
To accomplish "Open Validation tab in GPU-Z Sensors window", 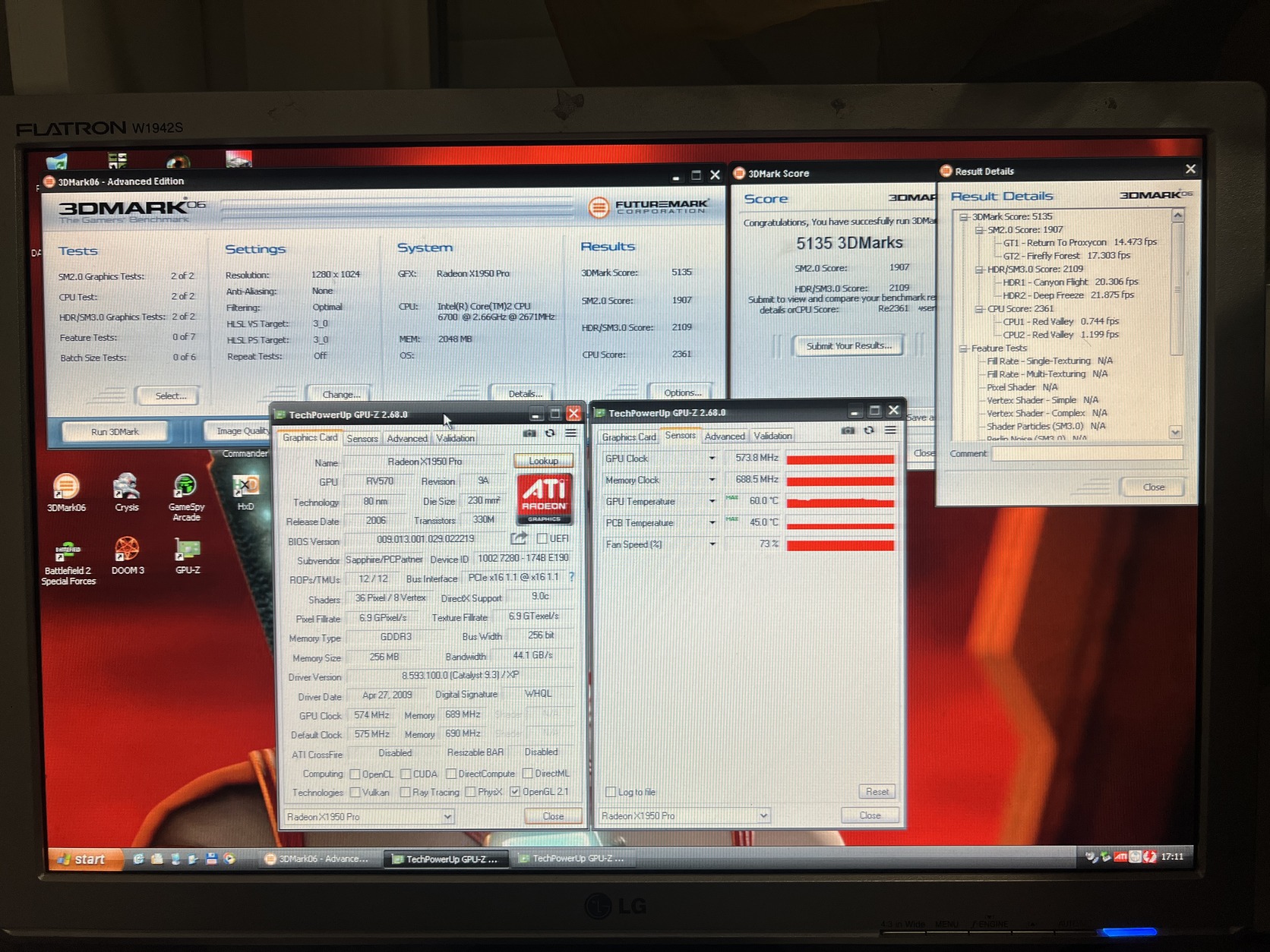I will [x=772, y=437].
